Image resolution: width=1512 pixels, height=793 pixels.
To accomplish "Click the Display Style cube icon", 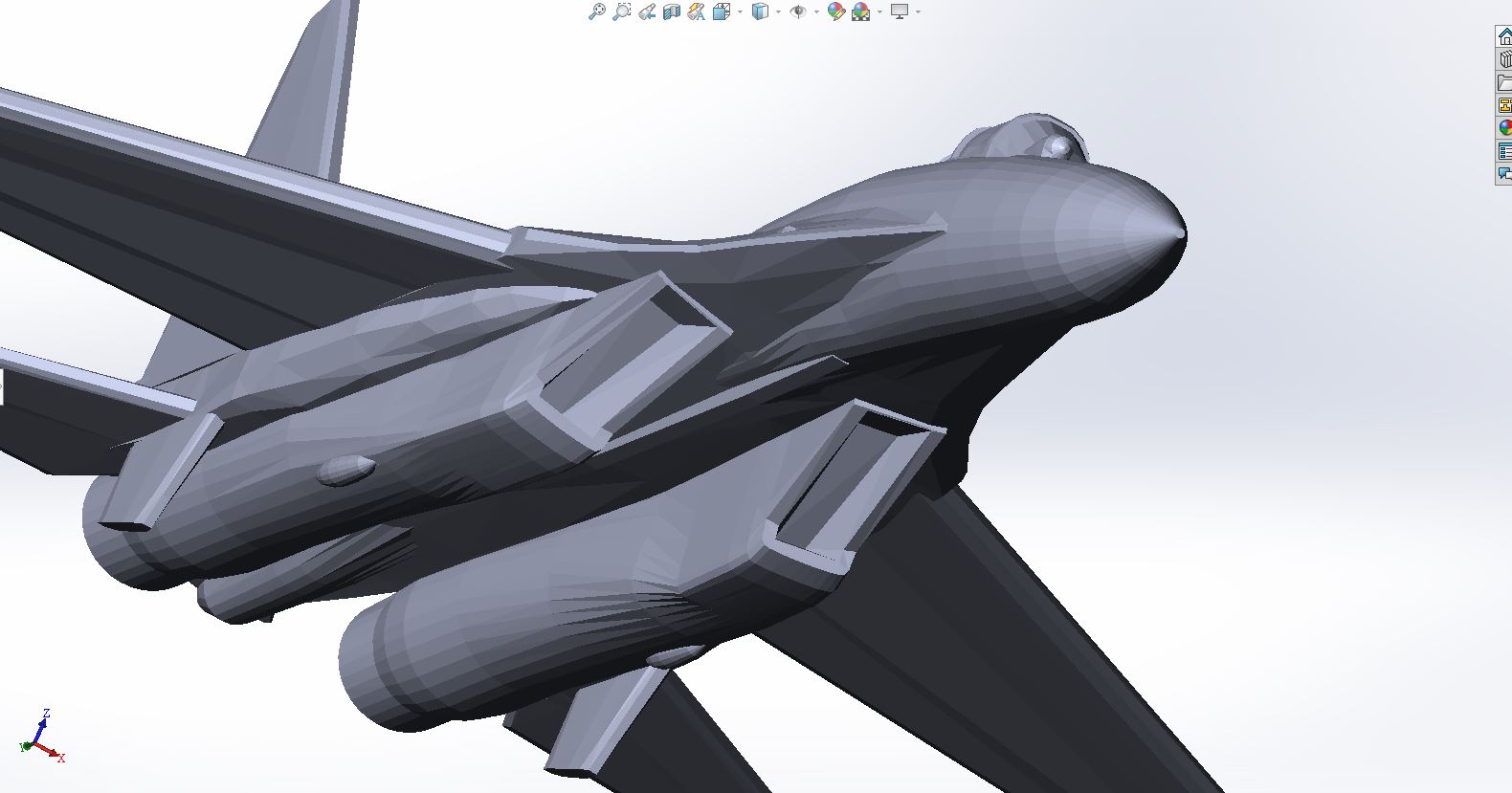I will pos(760,11).
